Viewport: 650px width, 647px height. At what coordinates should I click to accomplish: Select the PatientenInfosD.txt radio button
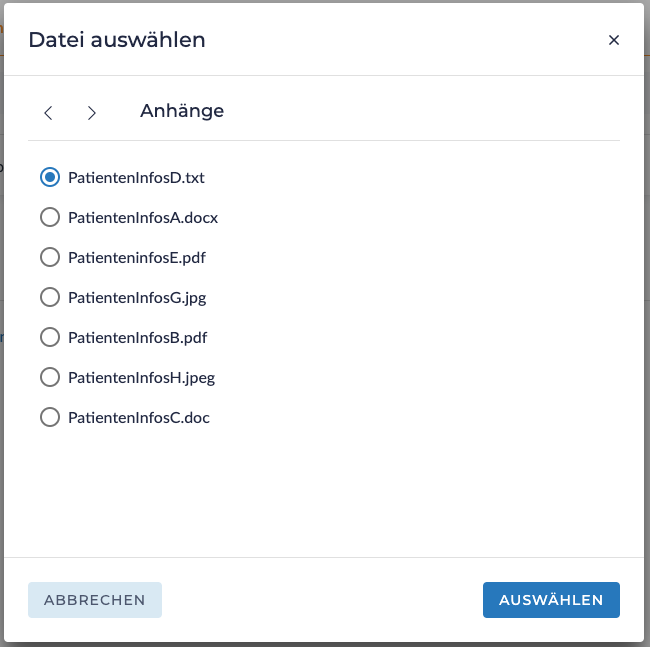[x=50, y=177]
